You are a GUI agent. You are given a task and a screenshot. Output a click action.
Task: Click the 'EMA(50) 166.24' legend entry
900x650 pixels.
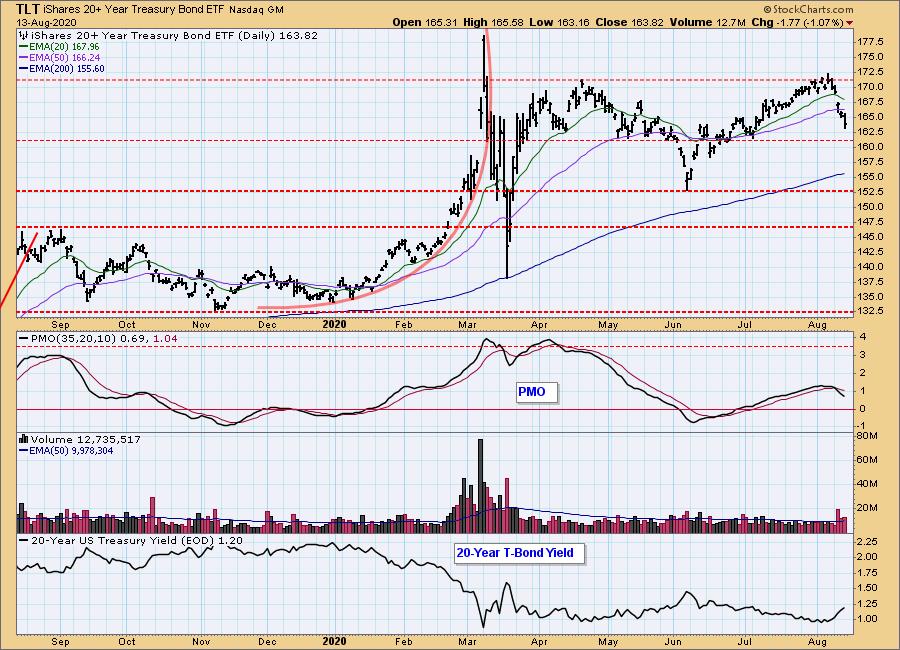[x=64, y=57]
